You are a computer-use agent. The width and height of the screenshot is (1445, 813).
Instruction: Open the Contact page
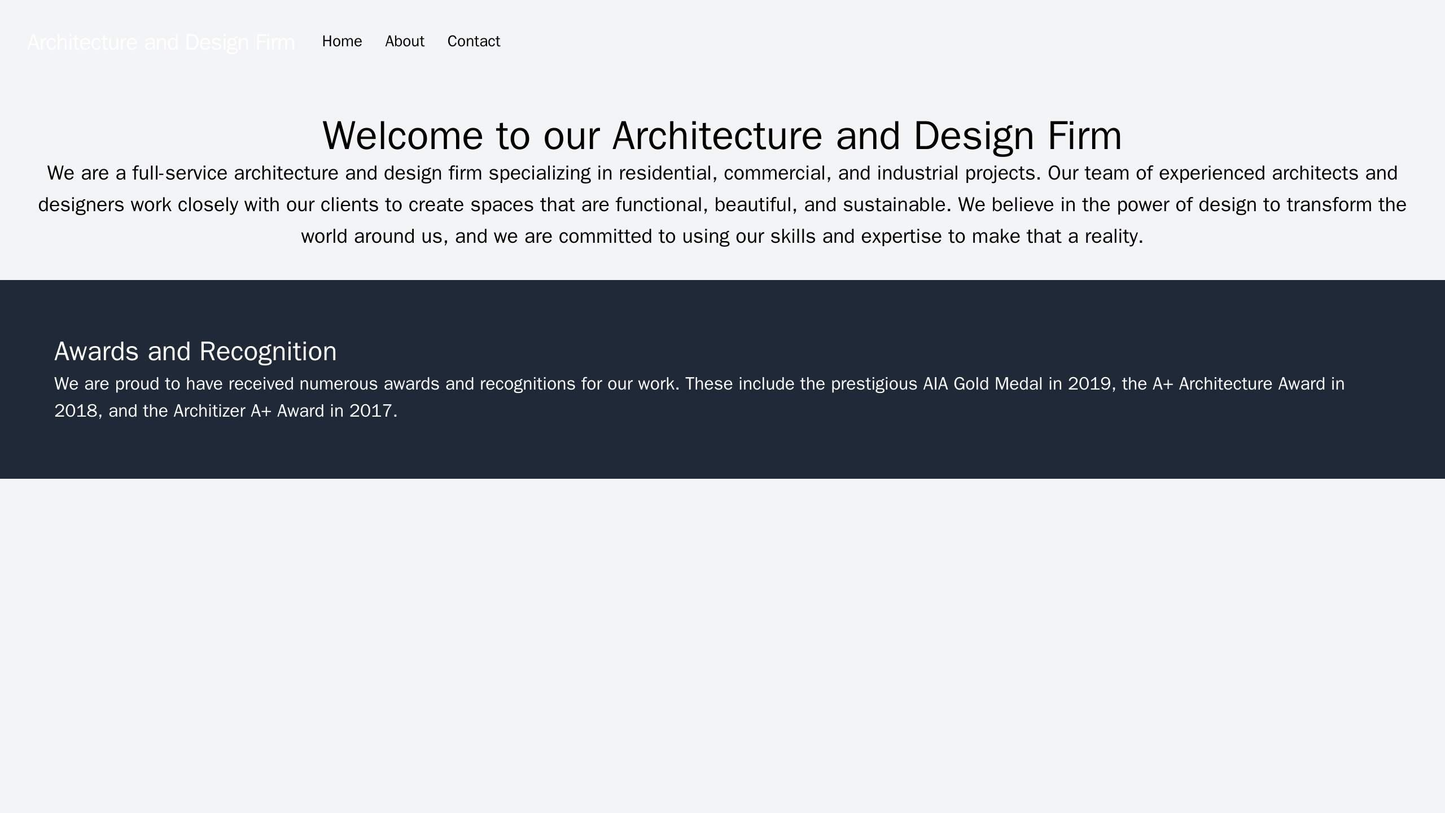pyautogui.click(x=473, y=41)
